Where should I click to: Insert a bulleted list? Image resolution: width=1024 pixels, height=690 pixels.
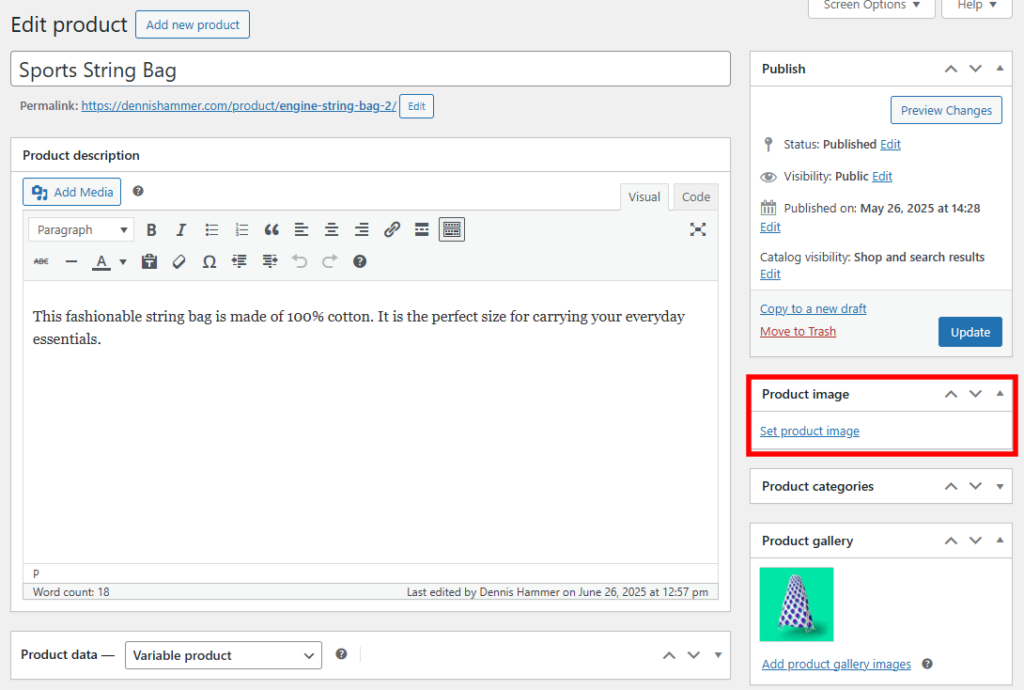click(x=211, y=229)
